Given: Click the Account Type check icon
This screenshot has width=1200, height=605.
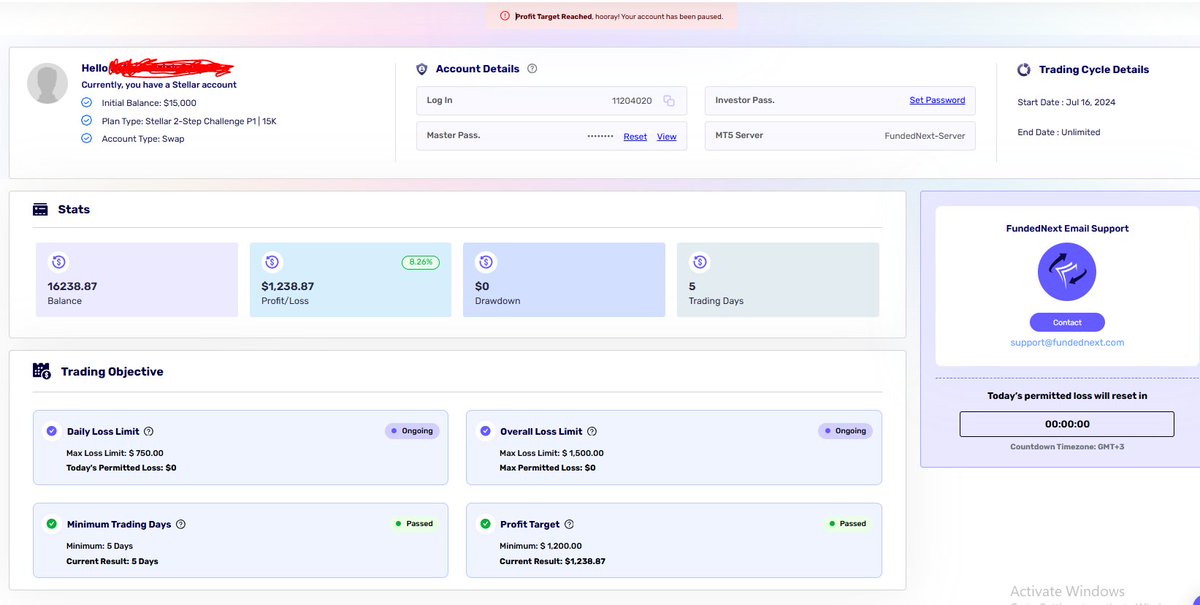Looking at the screenshot, I should (x=86, y=138).
